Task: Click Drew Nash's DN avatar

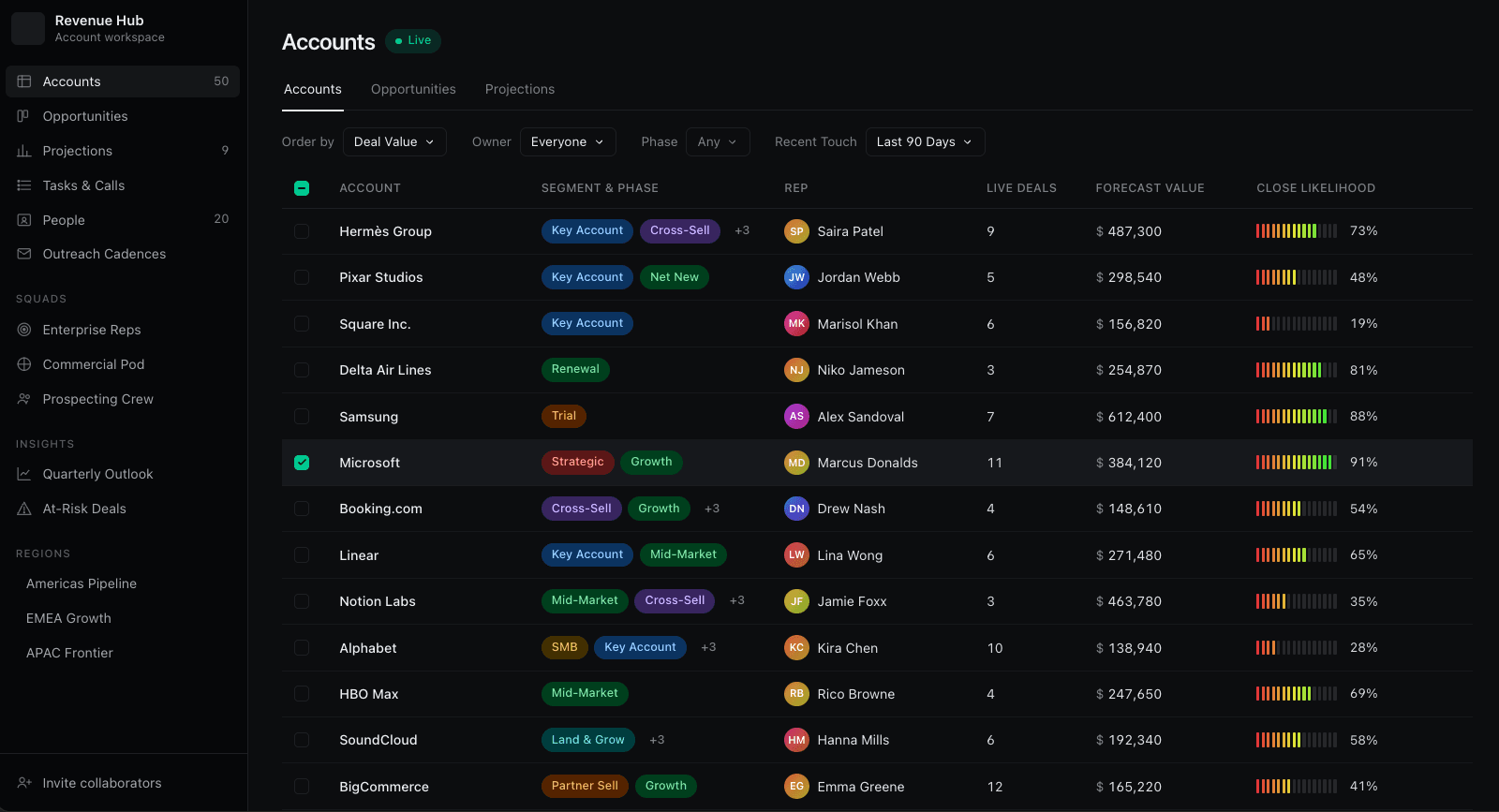Action: (796, 509)
